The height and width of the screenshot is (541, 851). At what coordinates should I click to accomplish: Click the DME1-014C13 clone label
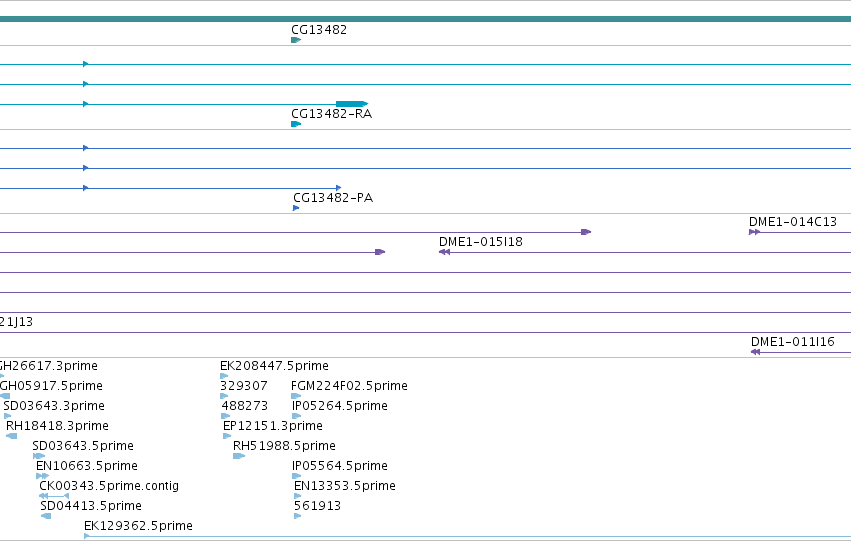pos(793,222)
